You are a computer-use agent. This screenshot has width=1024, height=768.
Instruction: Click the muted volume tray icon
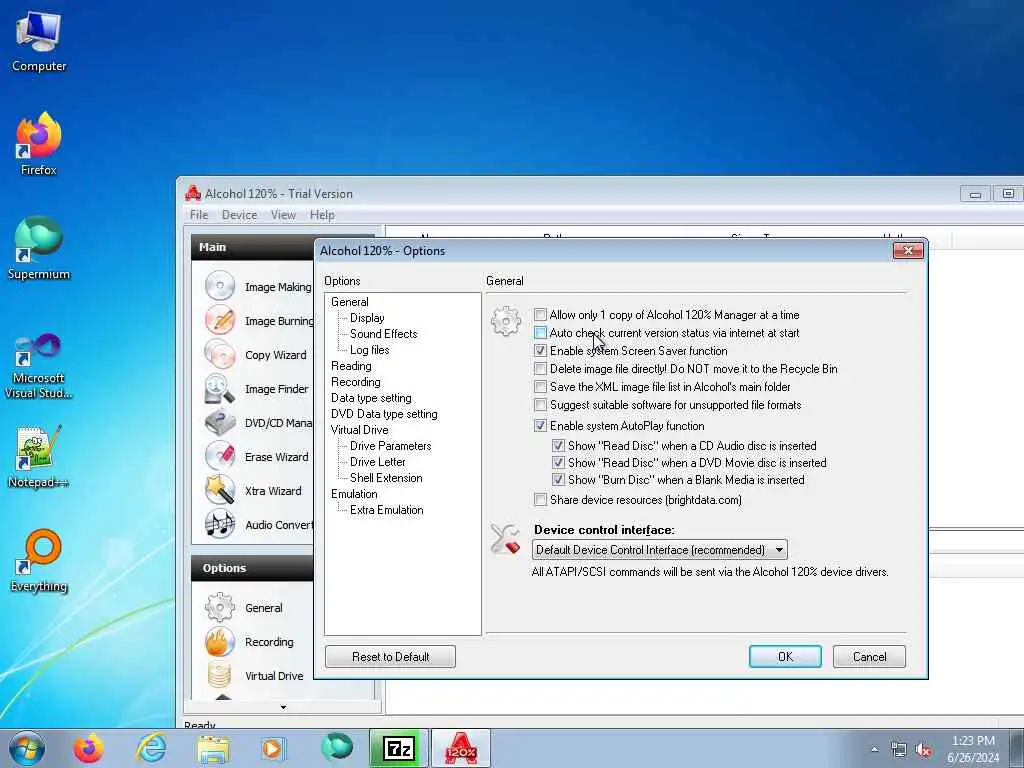pos(923,750)
